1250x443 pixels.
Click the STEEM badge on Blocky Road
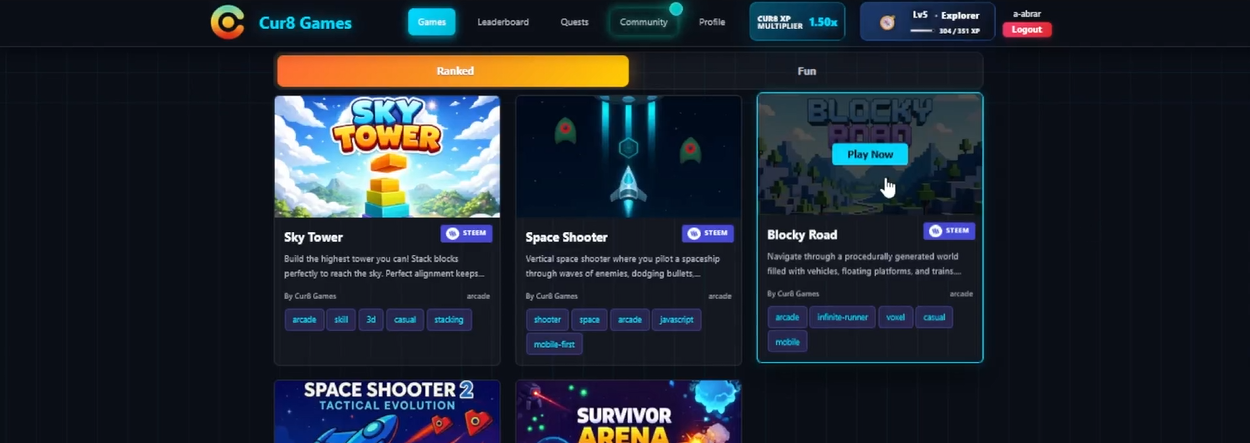click(949, 230)
